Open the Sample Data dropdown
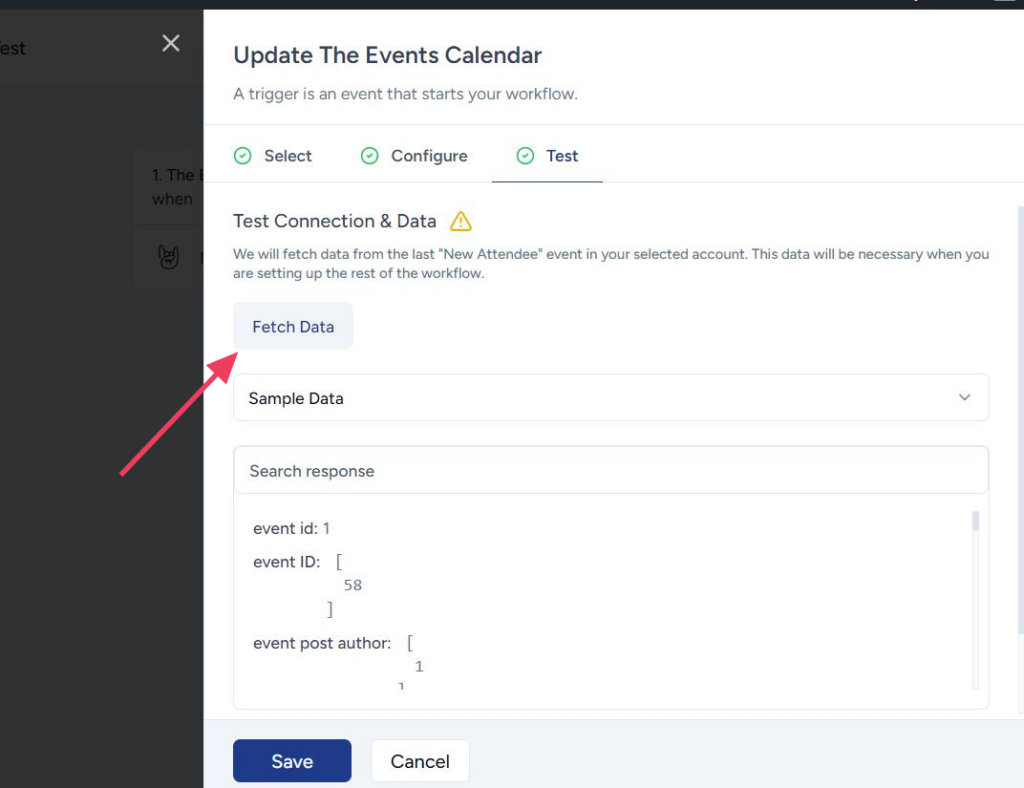Viewport: 1024px width, 788px height. [x=610, y=397]
